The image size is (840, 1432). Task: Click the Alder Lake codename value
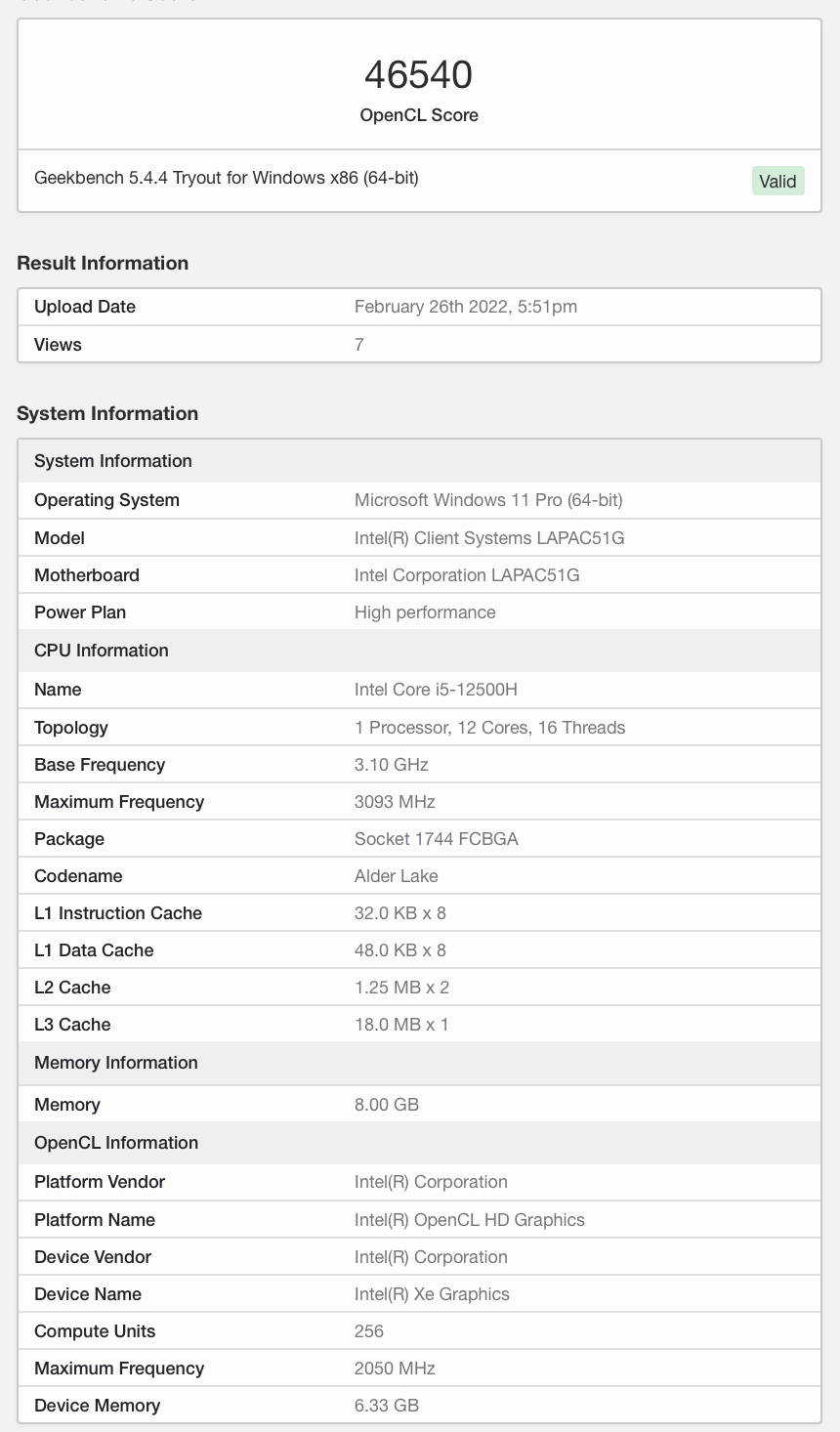tap(396, 876)
